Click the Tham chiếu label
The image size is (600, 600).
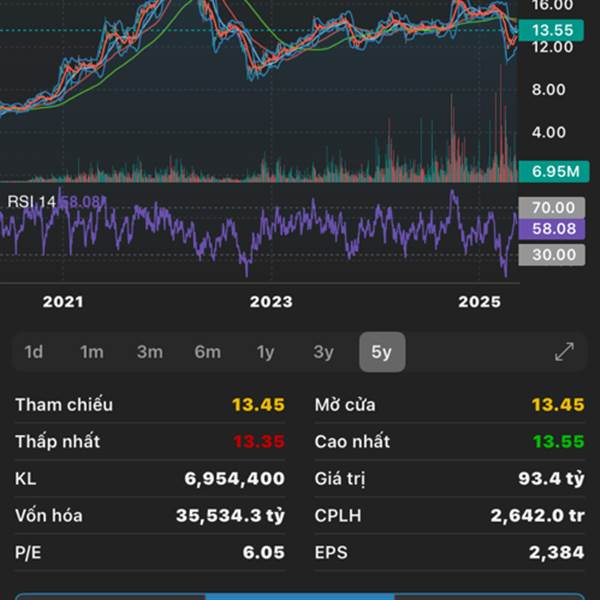pyautogui.click(x=64, y=405)
